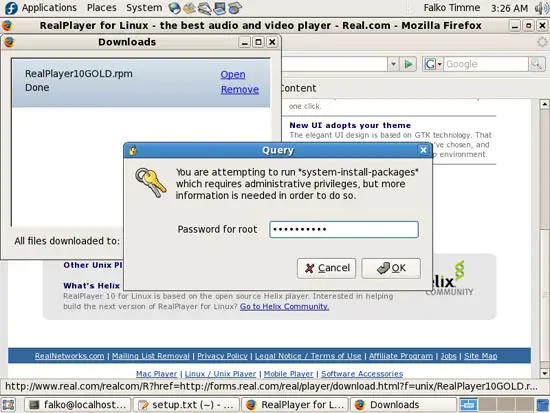The image size is (550, 413).
Task: Minimize the Downloads window
Action: coord(244,42)
